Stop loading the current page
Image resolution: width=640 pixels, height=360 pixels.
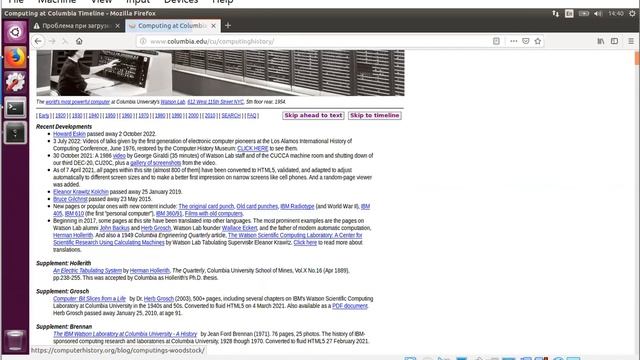[x=65, y=41]
